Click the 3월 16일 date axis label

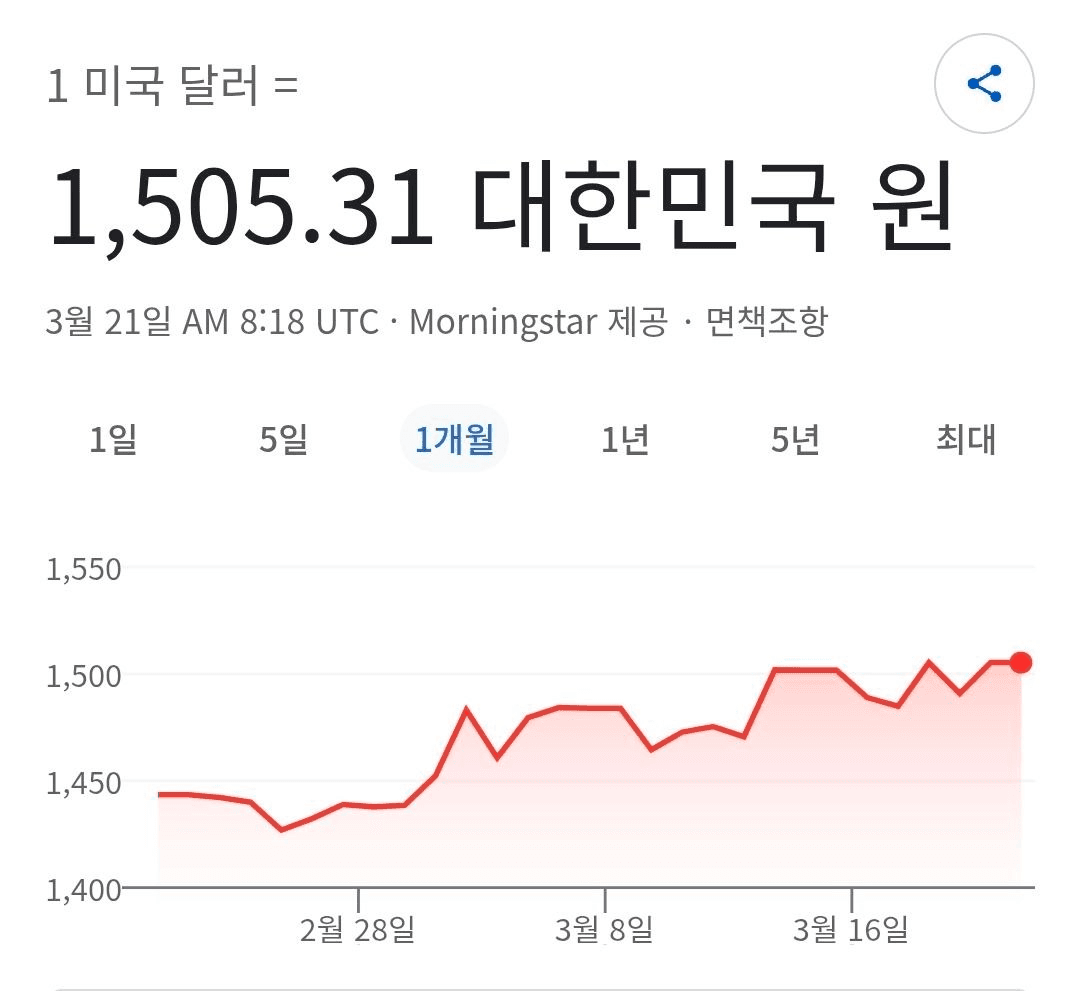click(851, 930)
